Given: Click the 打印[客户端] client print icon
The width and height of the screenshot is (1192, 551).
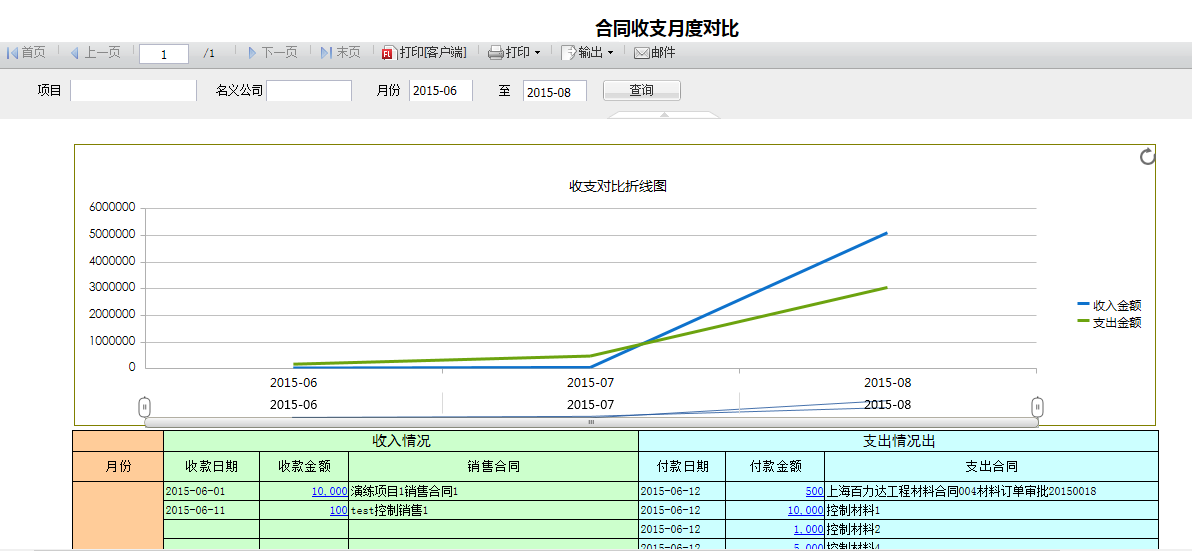Looking at the screenshot, I should (388, 52).
